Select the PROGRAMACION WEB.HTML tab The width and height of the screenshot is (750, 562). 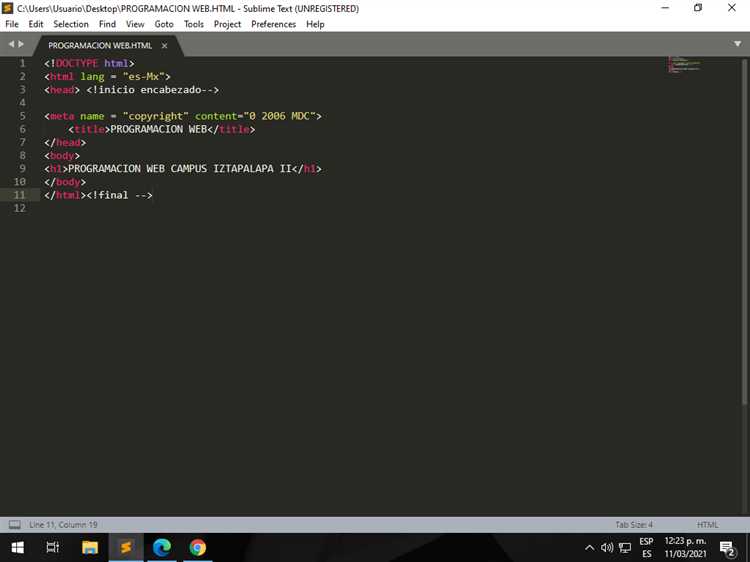click(x=100, y=45)
